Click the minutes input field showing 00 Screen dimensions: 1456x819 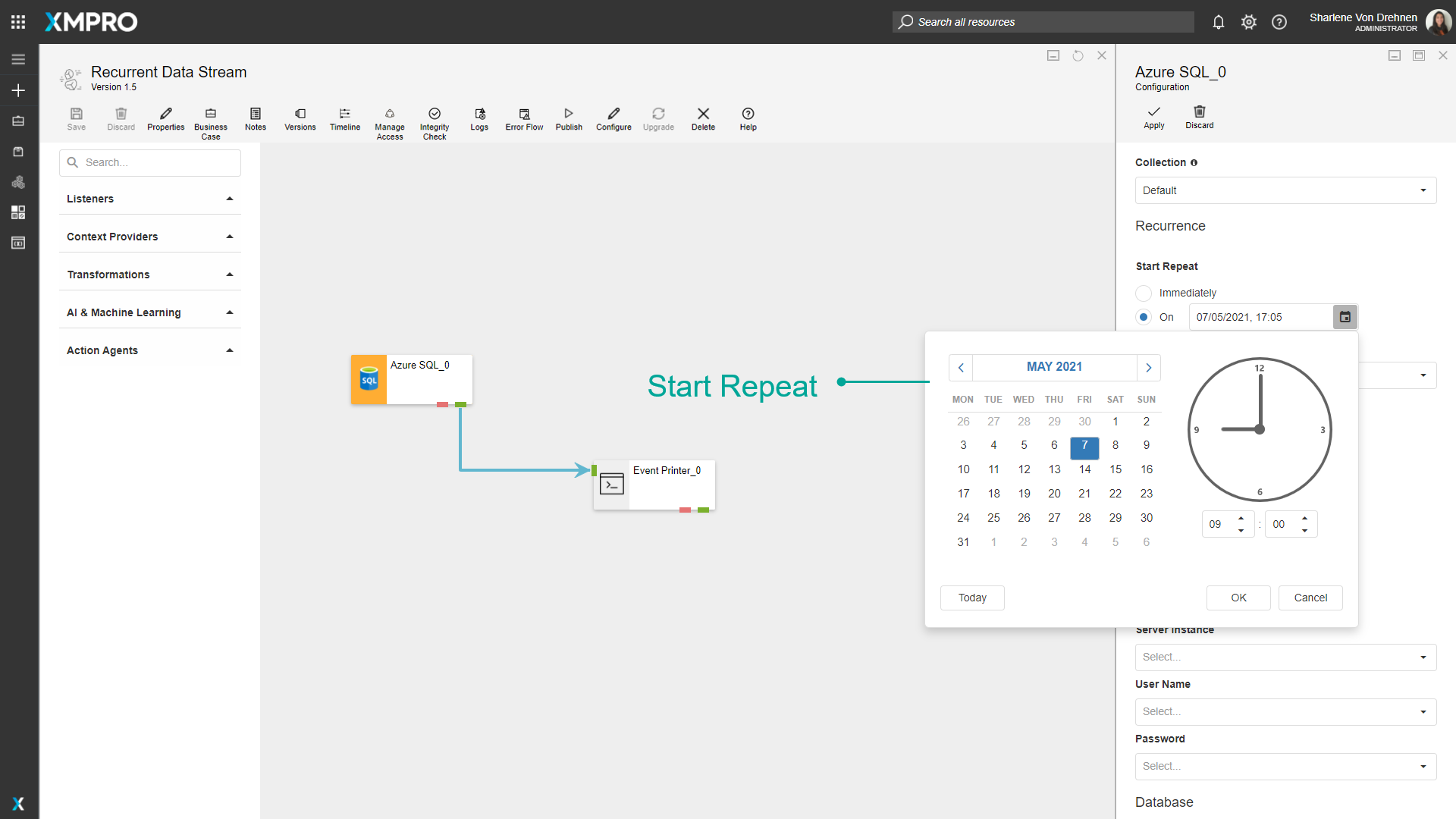click(x=1282, y=524)
